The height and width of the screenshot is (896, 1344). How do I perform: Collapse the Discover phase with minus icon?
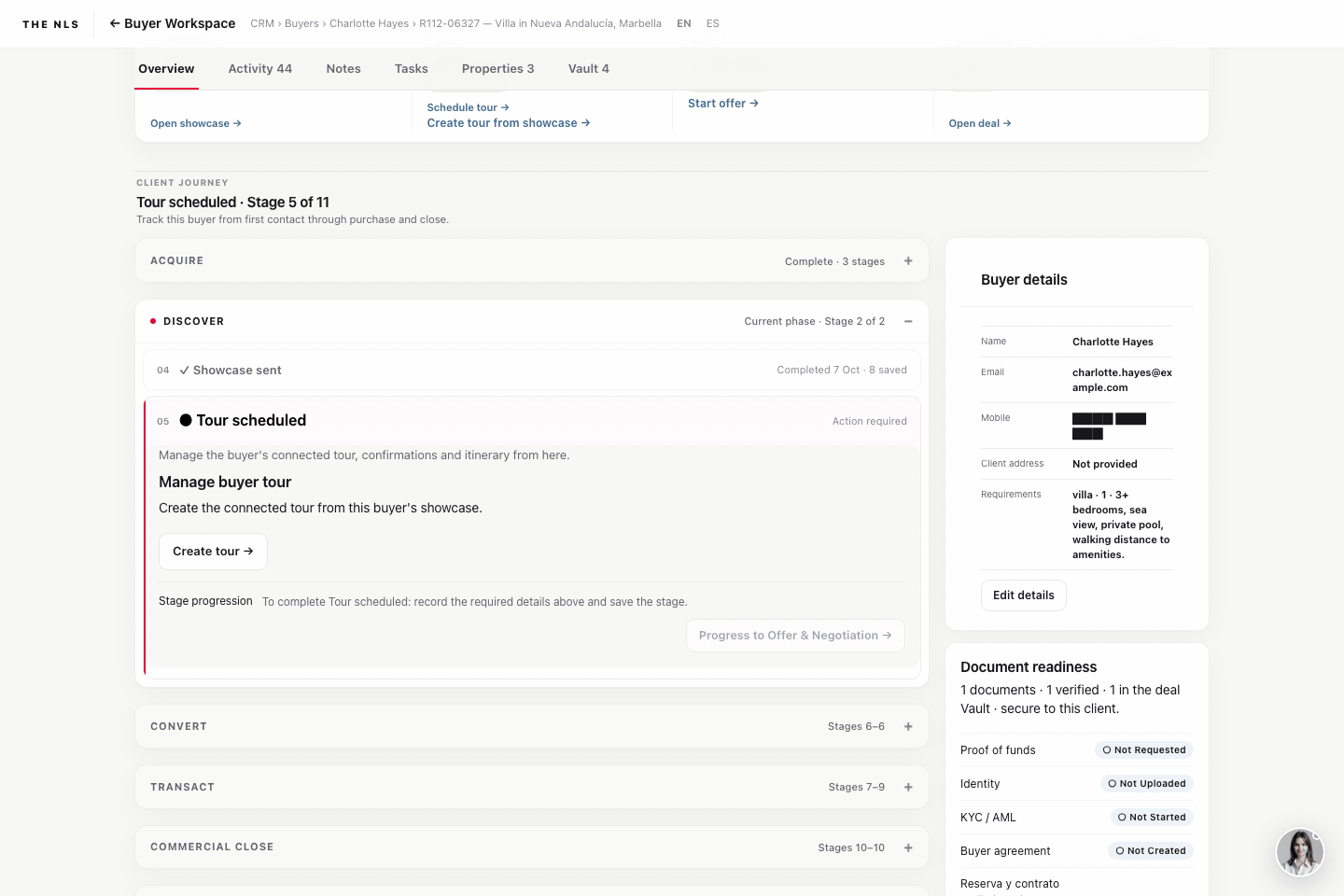908,321
